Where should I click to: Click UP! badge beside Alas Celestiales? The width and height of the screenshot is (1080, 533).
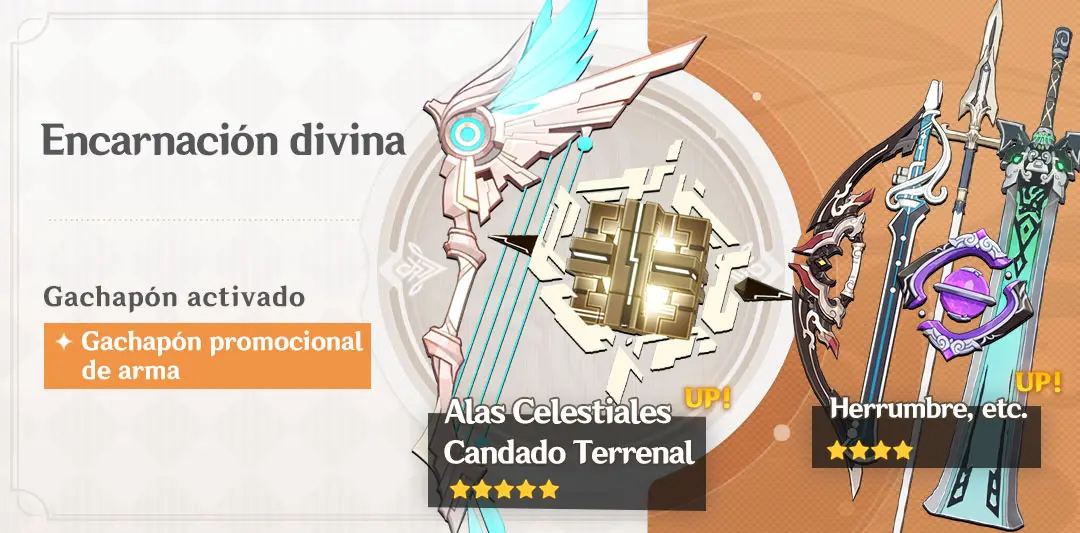707,399
